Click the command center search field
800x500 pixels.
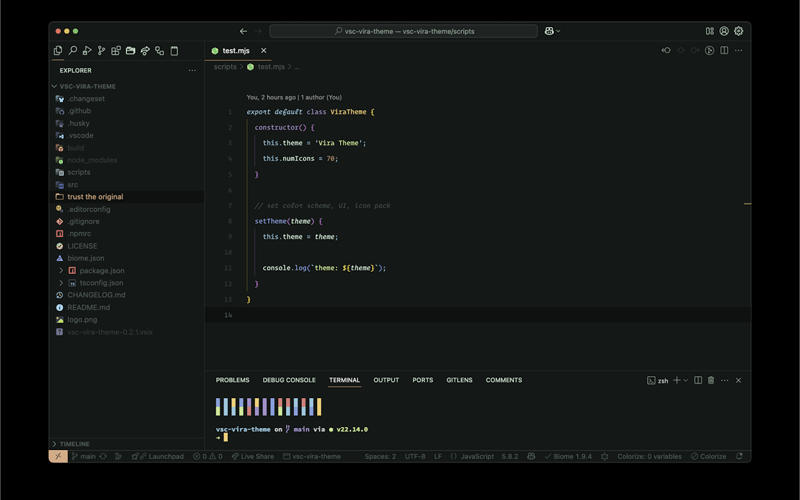[x=404, y=31]
